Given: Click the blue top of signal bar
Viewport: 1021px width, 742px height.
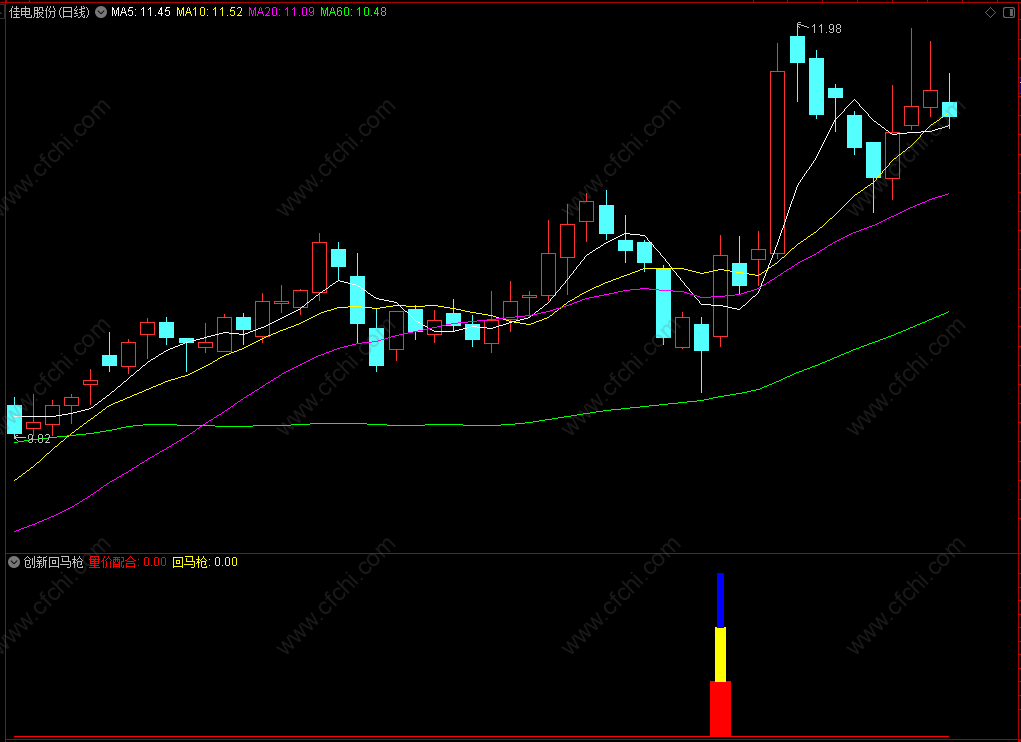Looking at the screenshot, I should 720,600.
